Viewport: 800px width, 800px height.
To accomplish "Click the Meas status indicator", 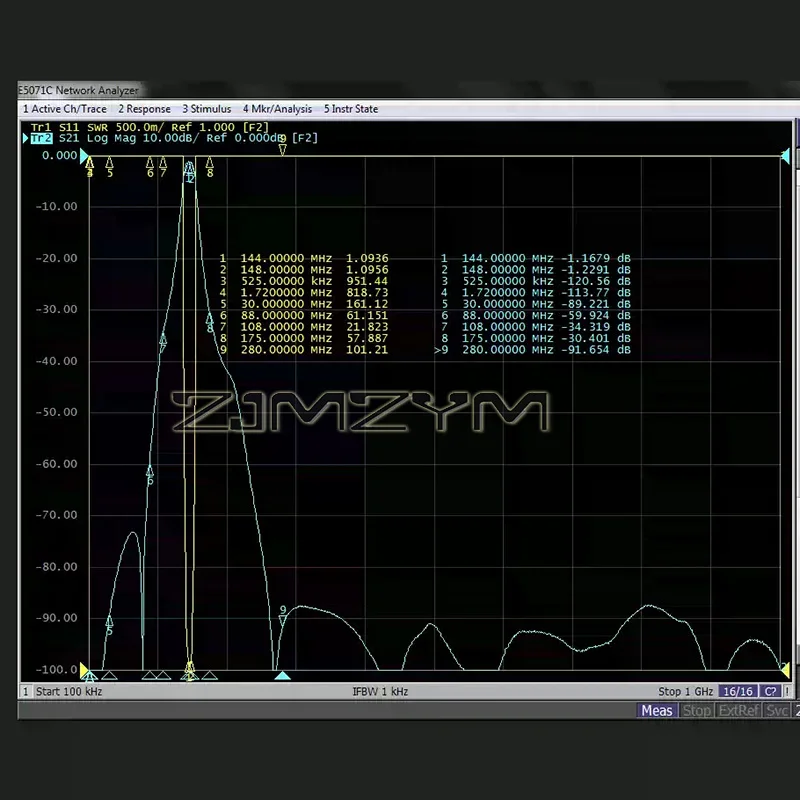I will (657, 710).
